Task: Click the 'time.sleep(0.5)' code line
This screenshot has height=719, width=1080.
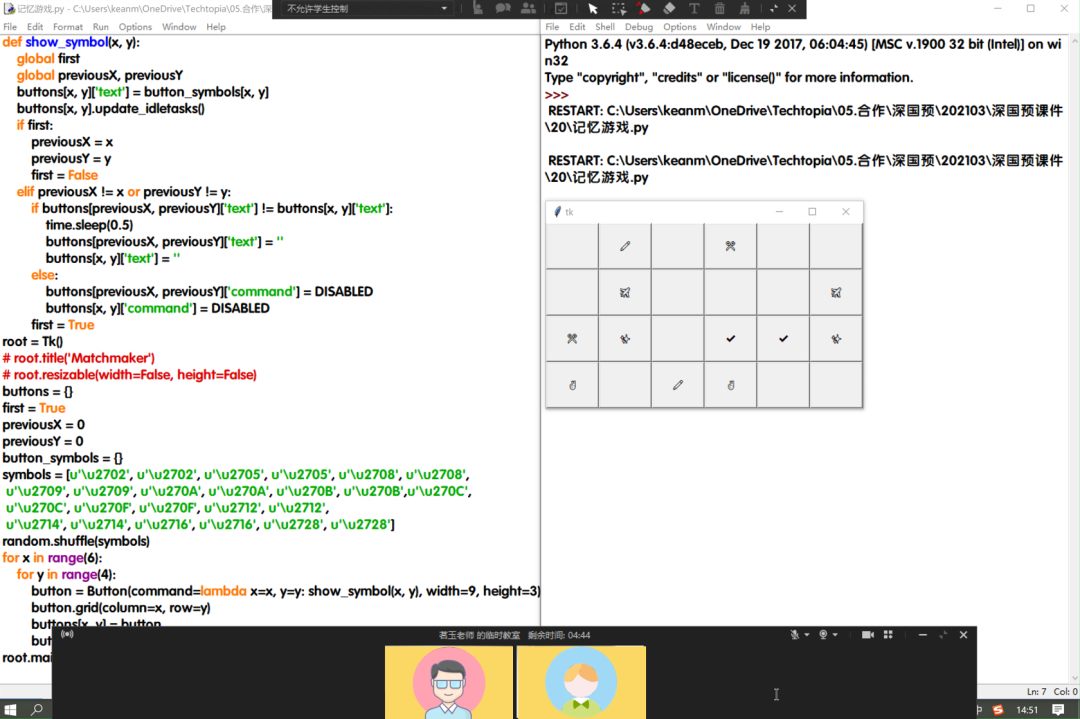Action: [x=90, y=225]
